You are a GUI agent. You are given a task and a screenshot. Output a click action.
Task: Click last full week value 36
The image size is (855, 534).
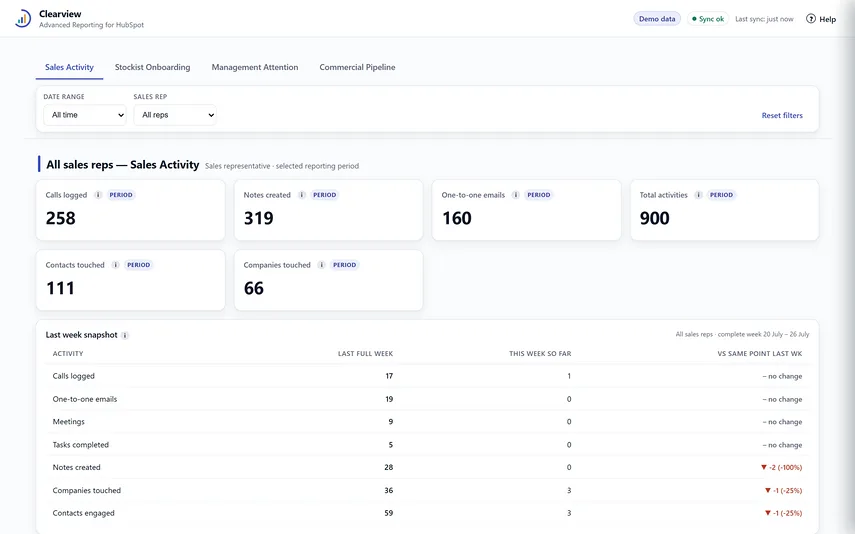[388, 490]
